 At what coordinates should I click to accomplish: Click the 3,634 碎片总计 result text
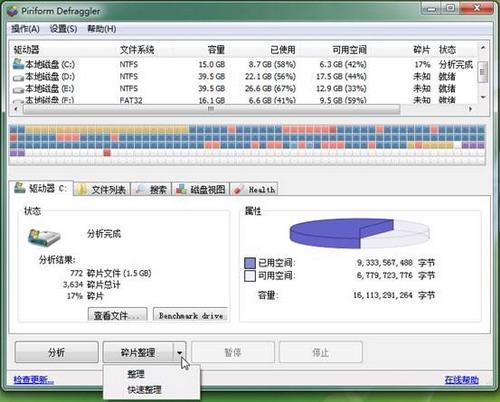(91, 285)
